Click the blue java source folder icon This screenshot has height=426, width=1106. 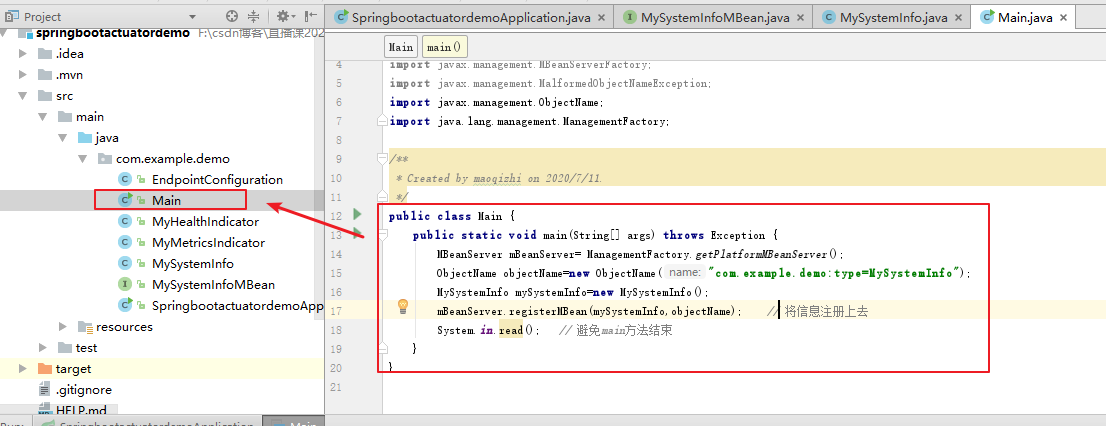point(85,138)
